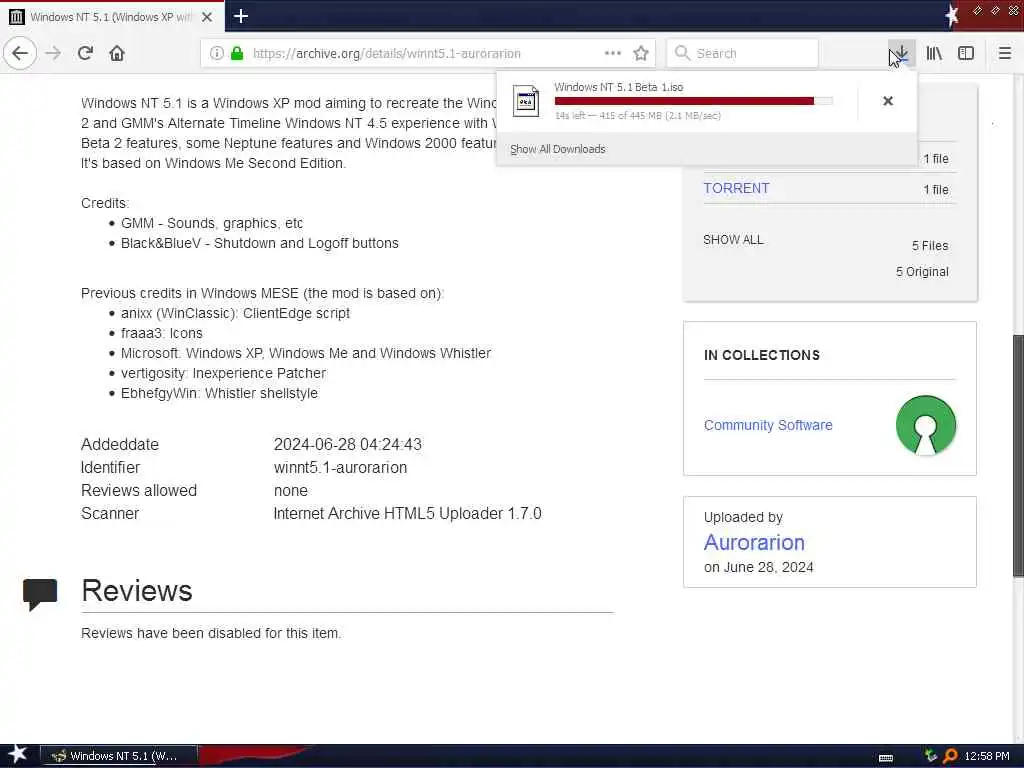Reload the current page
Image resolution: width=1024 pixels, height=768 pixels.
(x=85, y=53)
